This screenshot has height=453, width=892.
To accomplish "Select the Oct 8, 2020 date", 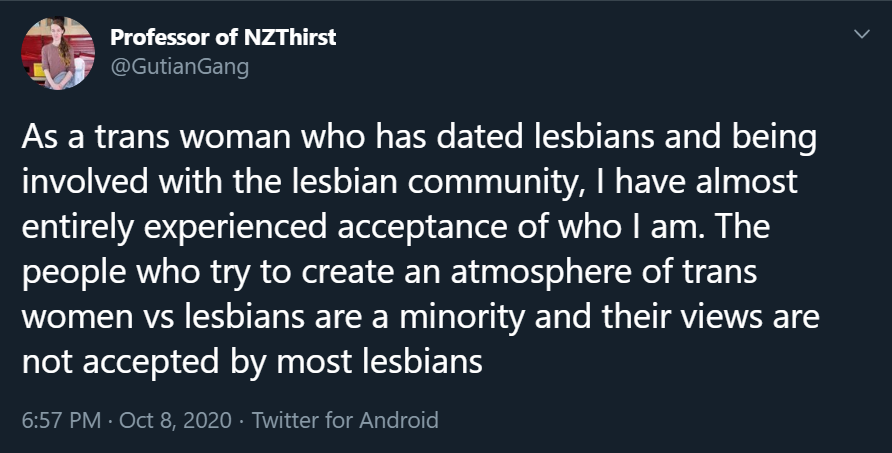I will pos(176,421).
